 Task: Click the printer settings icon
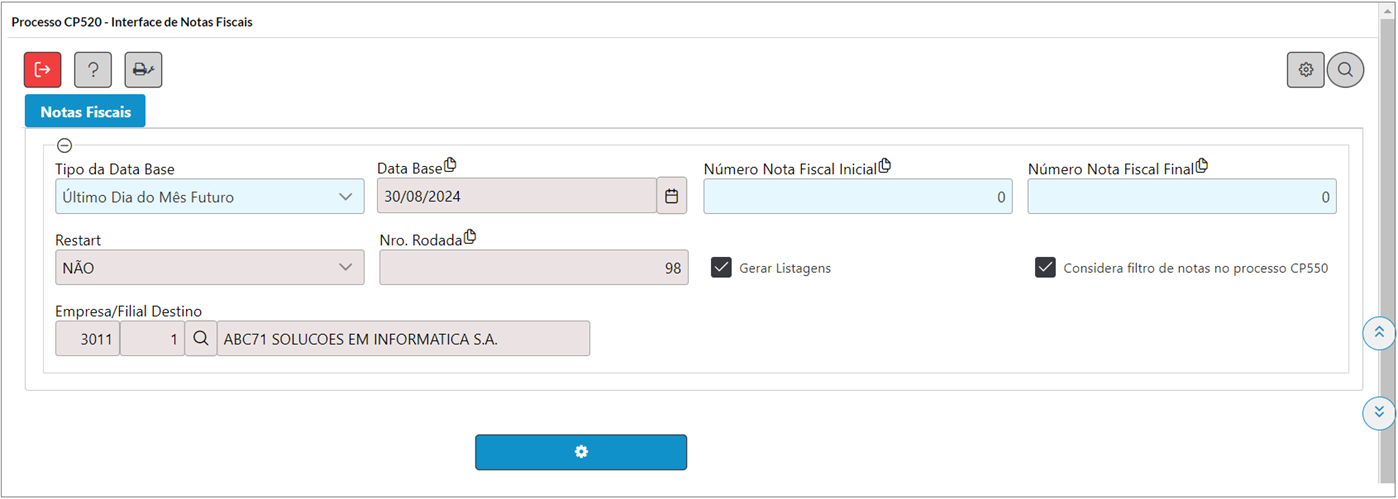coord(143,70)
